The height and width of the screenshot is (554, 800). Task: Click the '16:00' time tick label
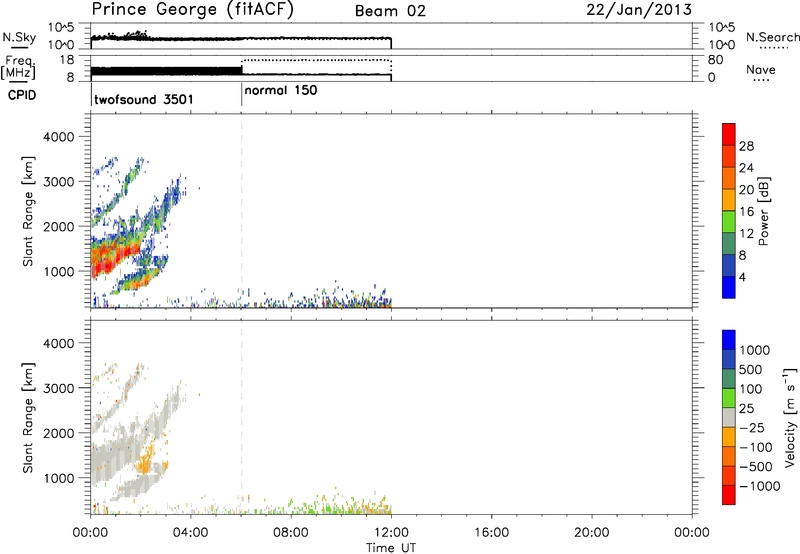click(x=491, y=533)
